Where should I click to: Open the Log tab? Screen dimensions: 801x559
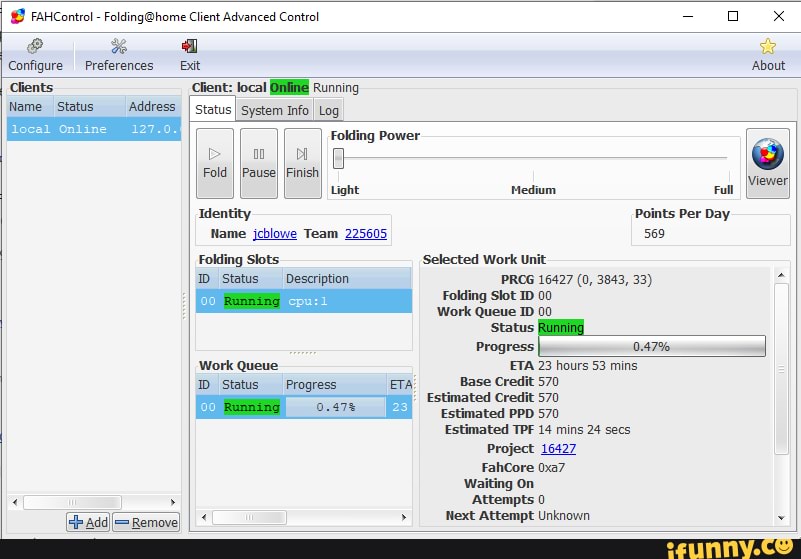click(328, 110)
